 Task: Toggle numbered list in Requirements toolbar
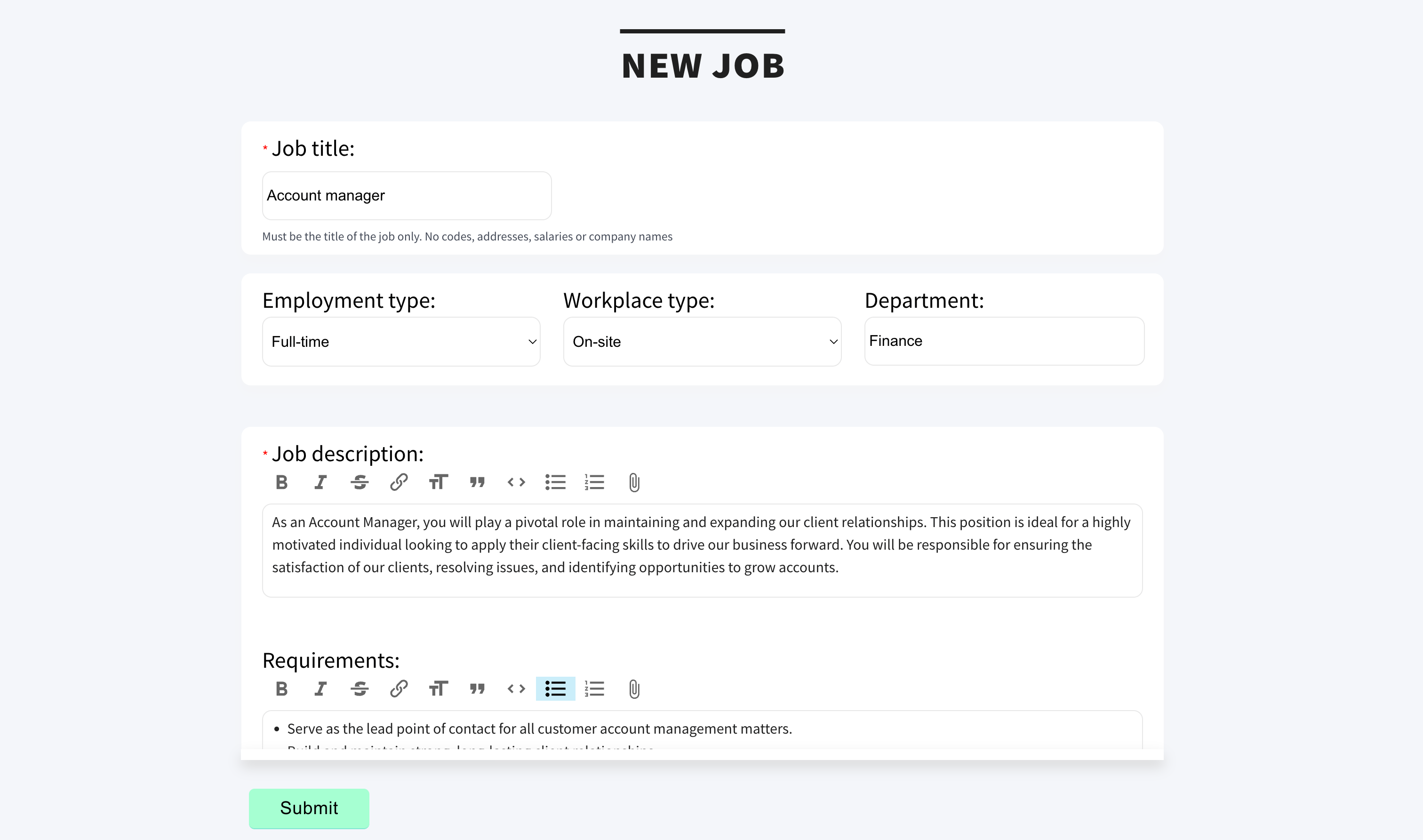click(x=594, y=689)
